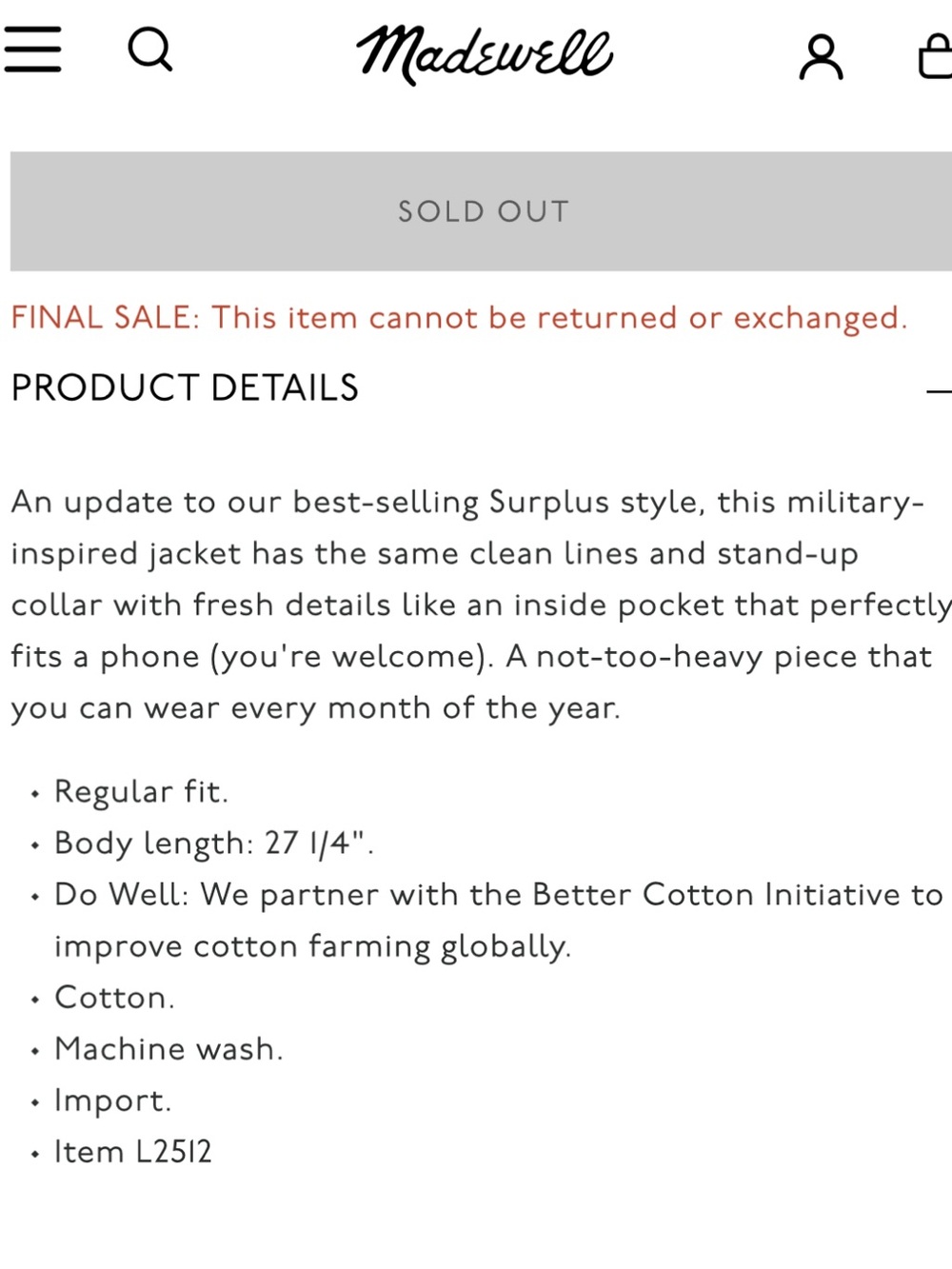Click the Machine wash bullet
The height and width of the screenshot is (1269, 952).
click(169, 1049)
